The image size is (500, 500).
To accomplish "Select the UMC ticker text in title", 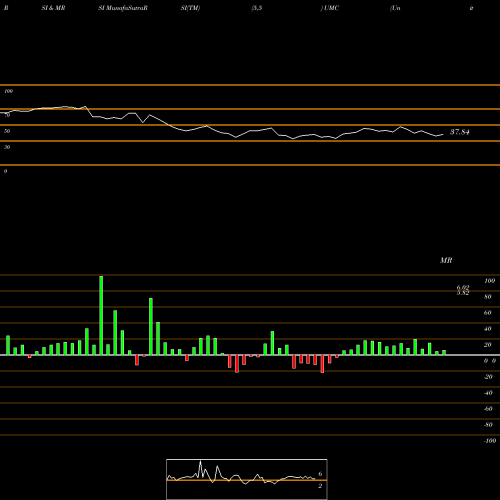I will pos(331,8).
